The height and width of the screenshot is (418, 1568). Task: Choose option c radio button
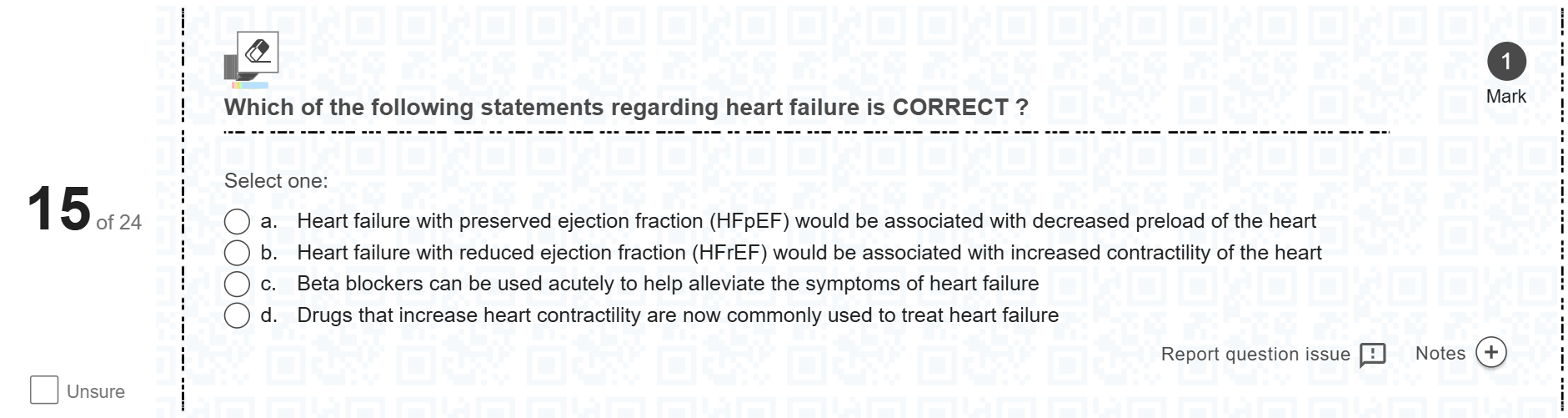coord(237,284)
